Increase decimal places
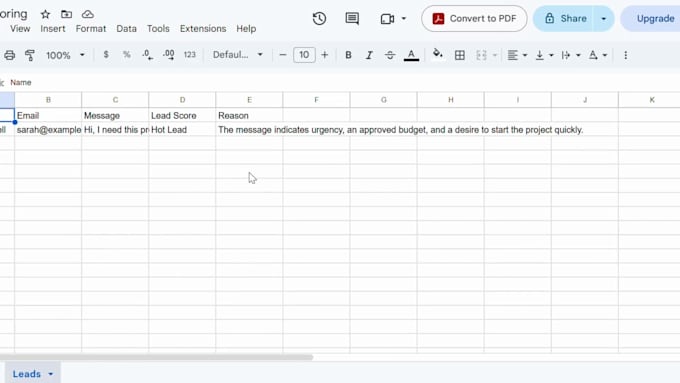The image size is (680, 383). click(x=168, y=55)
